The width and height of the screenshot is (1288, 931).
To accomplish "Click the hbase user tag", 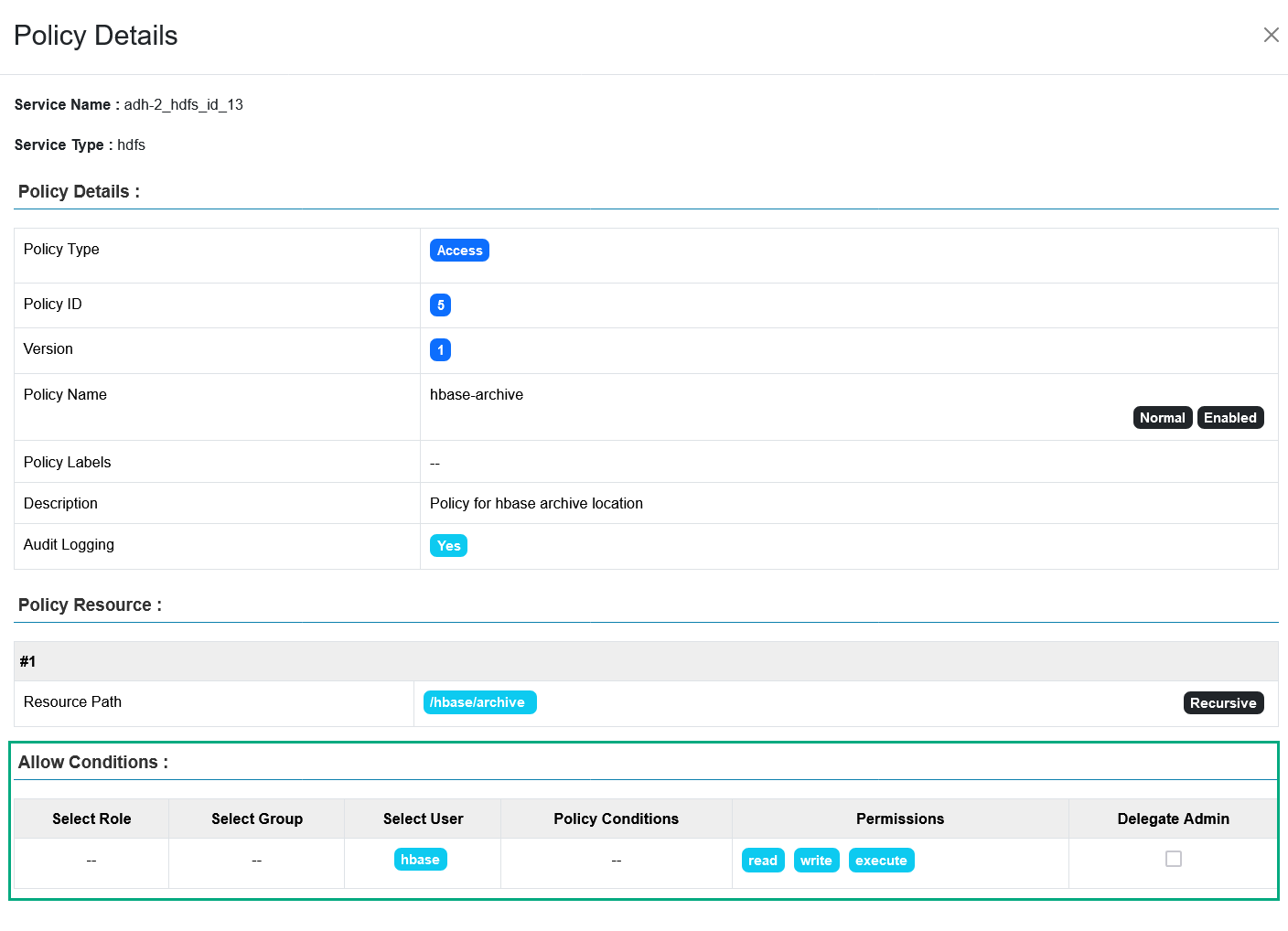I will pyautogui.click(x=420, y=860).
